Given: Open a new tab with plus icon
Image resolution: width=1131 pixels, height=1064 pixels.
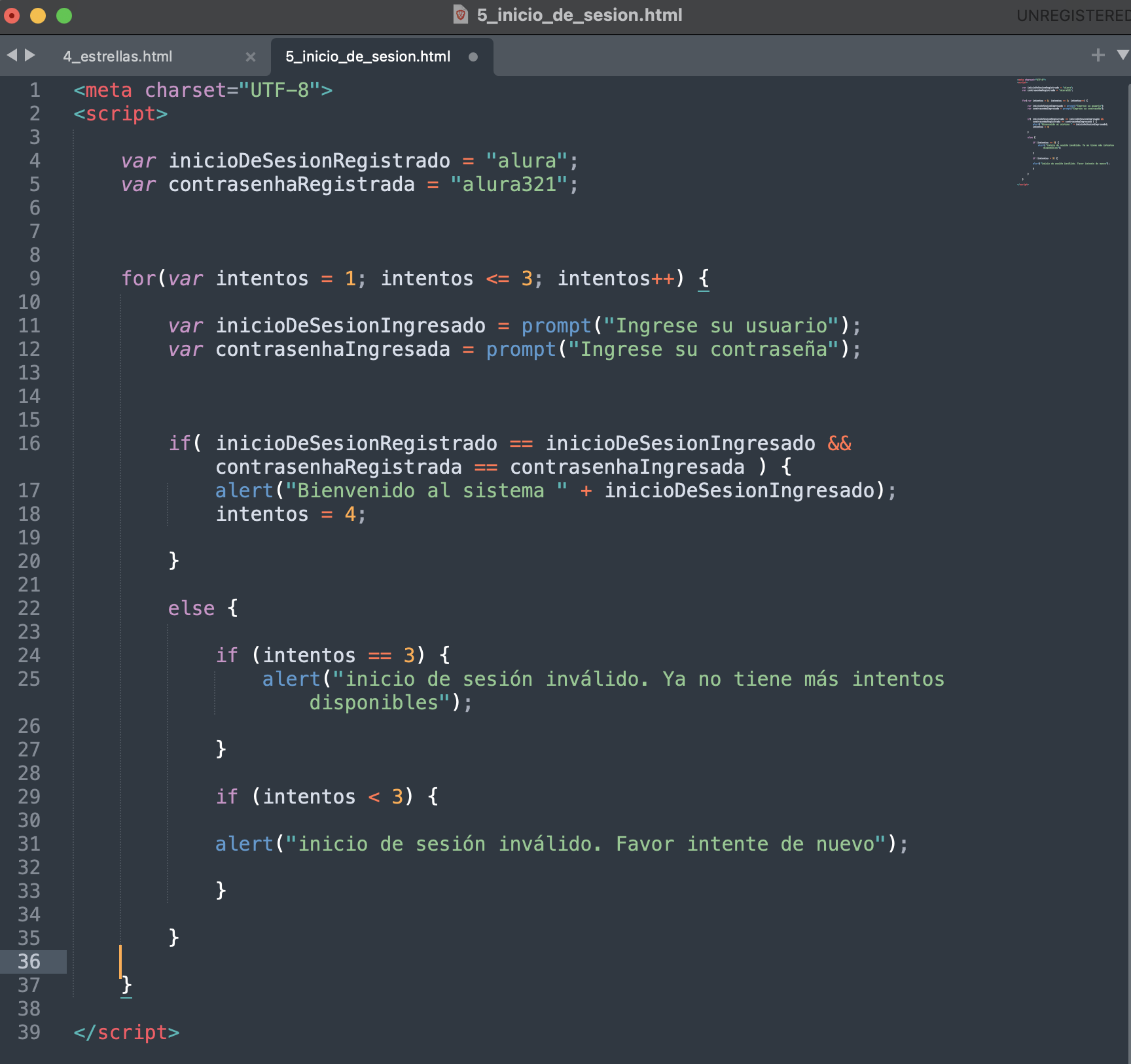Looking at the screenshot, I should click(x=1098, y=55).
